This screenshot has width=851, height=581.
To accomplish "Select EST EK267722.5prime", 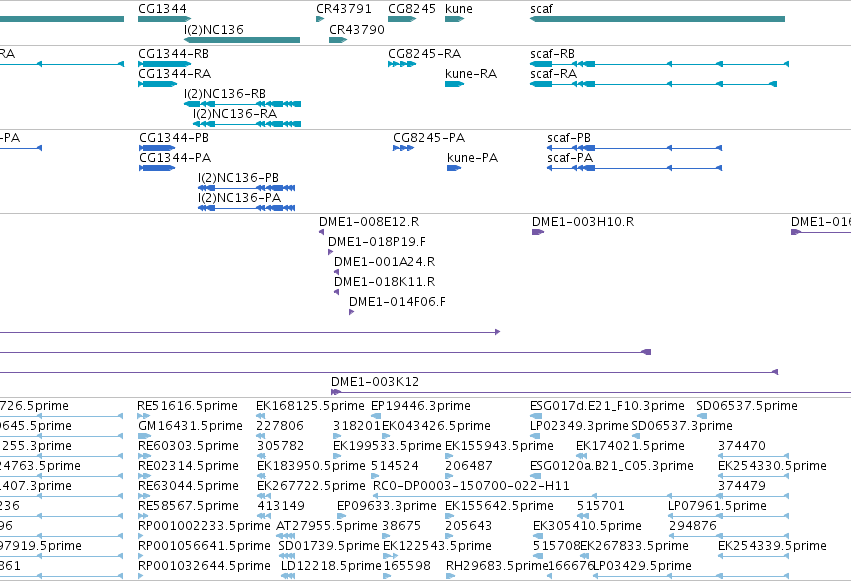I will pyautogui.click(x=312, y=486).
